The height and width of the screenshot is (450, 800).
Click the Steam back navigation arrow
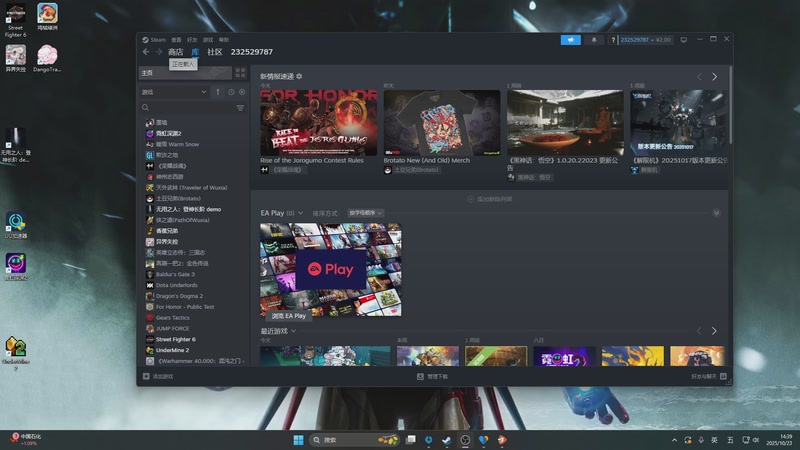[x=146, y=52]
